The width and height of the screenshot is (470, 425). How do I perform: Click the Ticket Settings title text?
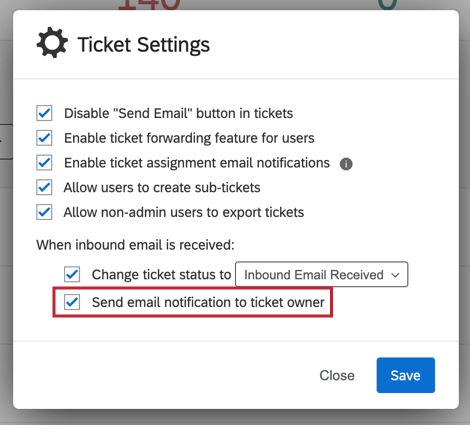[x=144, y=45]
